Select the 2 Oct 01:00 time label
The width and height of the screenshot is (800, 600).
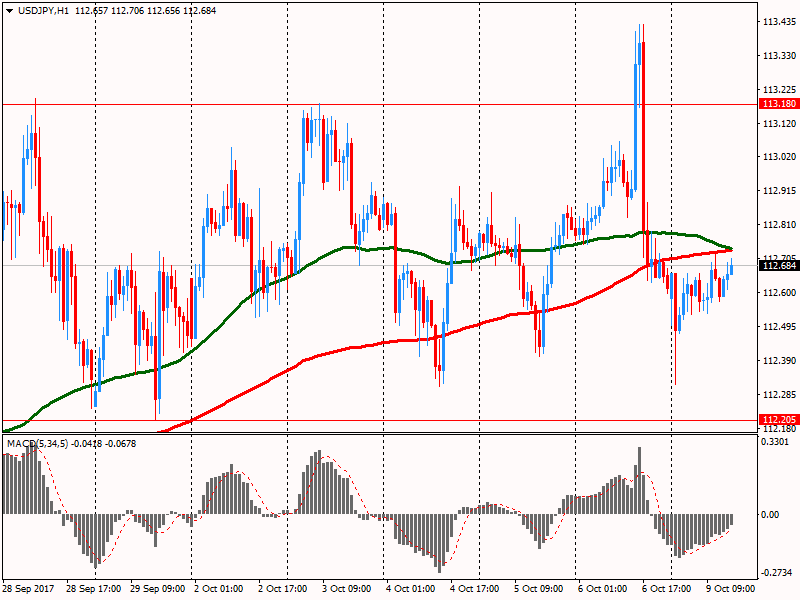click(219, 589)
